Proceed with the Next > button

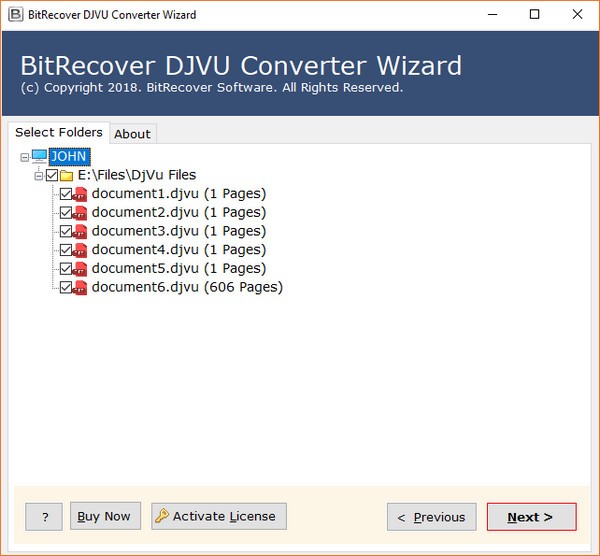point(532,517)
